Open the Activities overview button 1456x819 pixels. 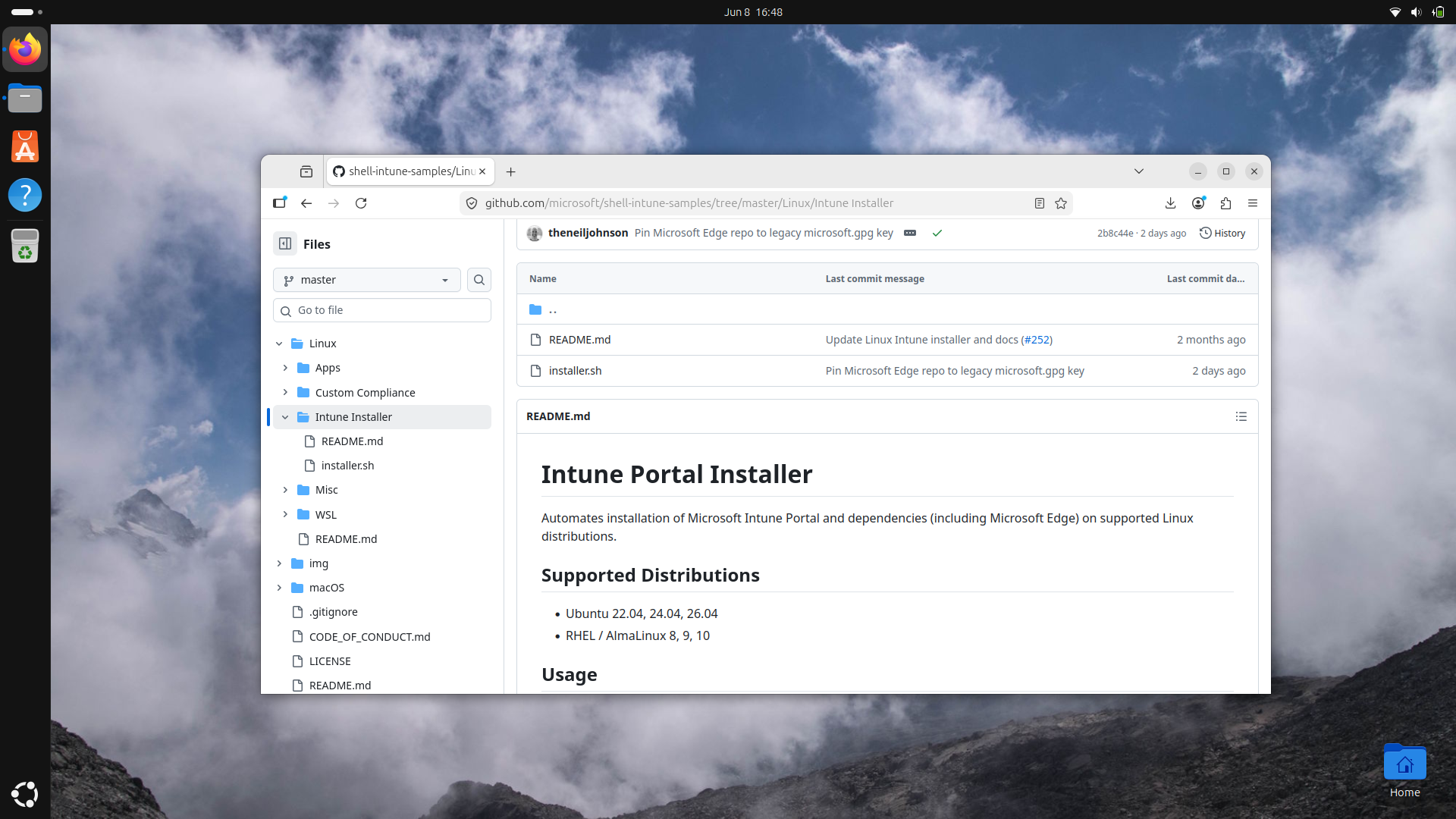[x=27, y=12]
